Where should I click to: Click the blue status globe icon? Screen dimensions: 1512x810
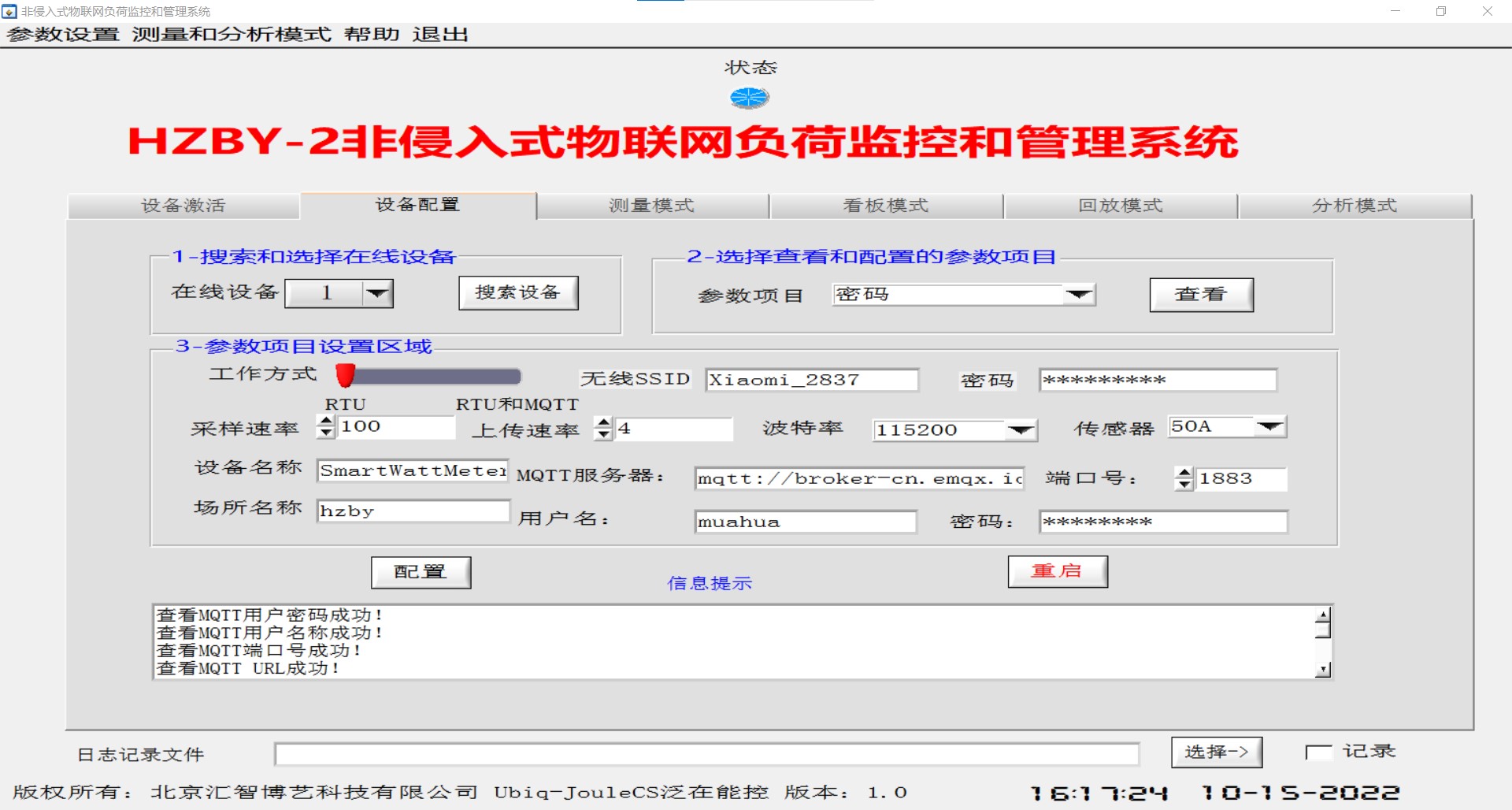click(x=748, y=98)
